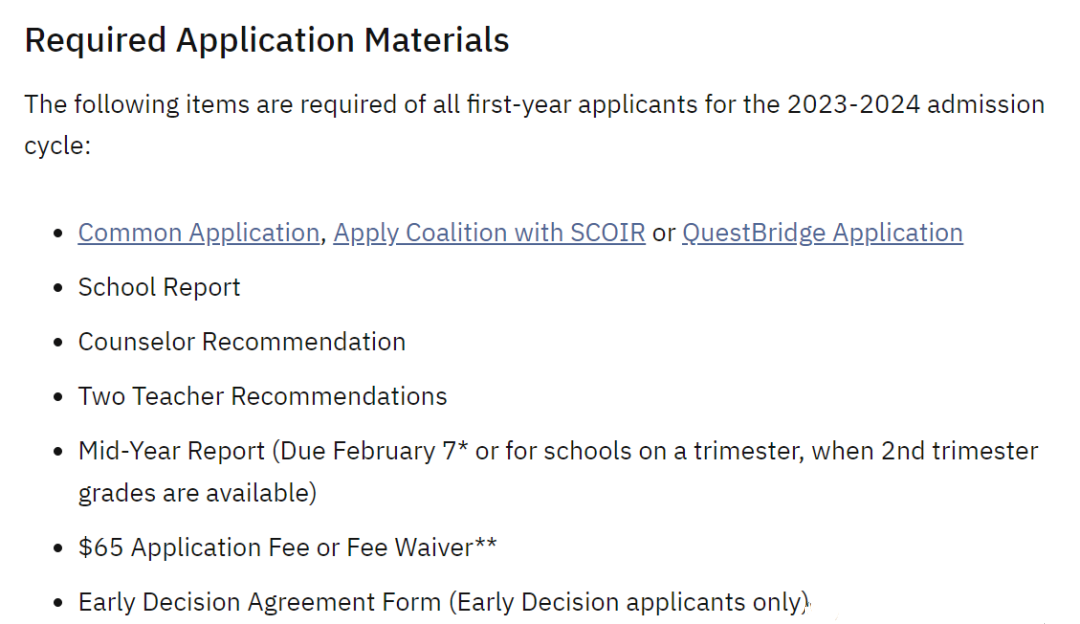The height and width of the screenshot is (624, 1080).
Task: Click the intro sentence about first-year applicants
Action: click(x=534, y=125)
